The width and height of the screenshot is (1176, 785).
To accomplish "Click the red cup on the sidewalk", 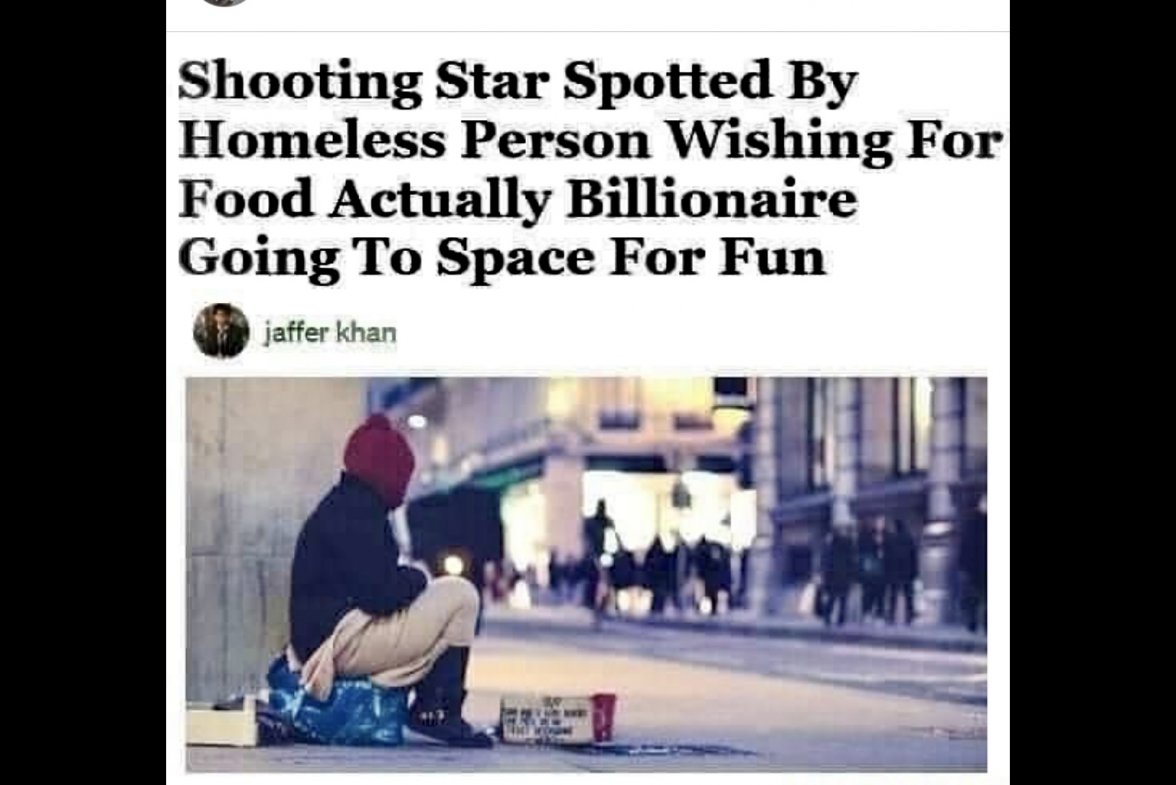I will tap(604, 718).
